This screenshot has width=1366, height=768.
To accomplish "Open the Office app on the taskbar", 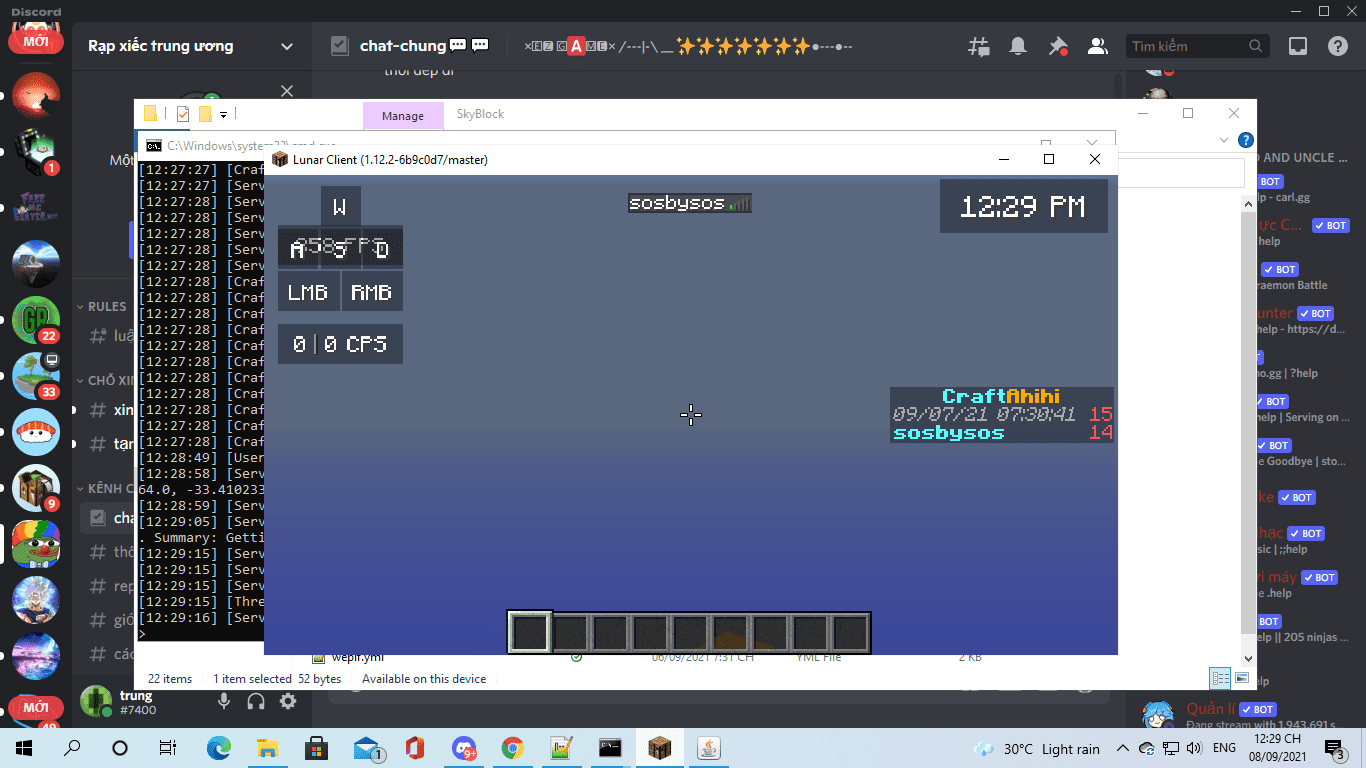I will [414, 748].
